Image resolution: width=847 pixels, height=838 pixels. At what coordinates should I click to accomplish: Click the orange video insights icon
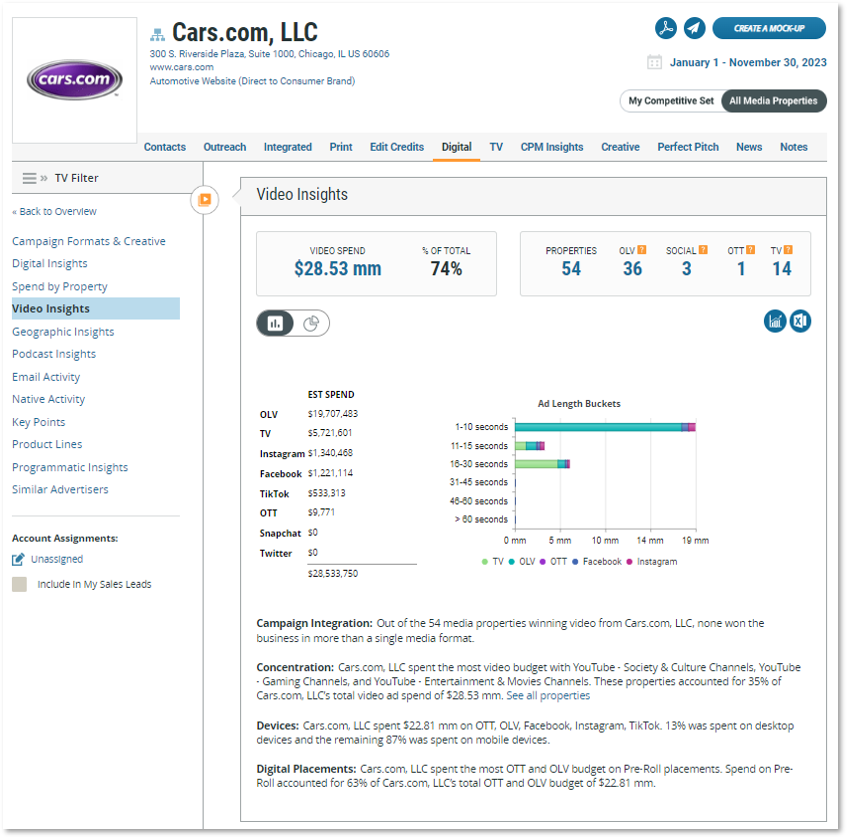(x=205, y=200)
